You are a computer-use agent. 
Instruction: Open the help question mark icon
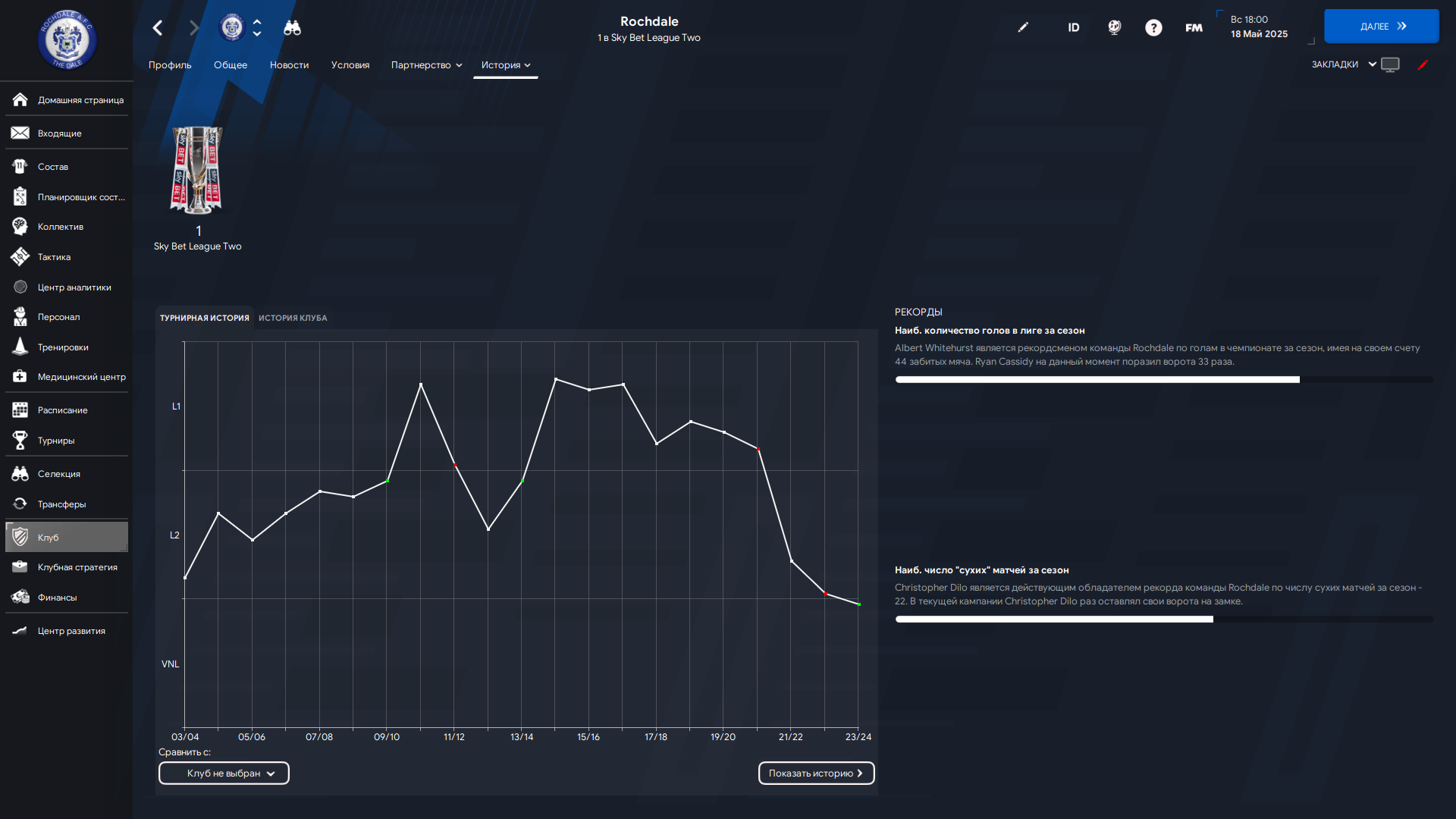point(1153,28)
